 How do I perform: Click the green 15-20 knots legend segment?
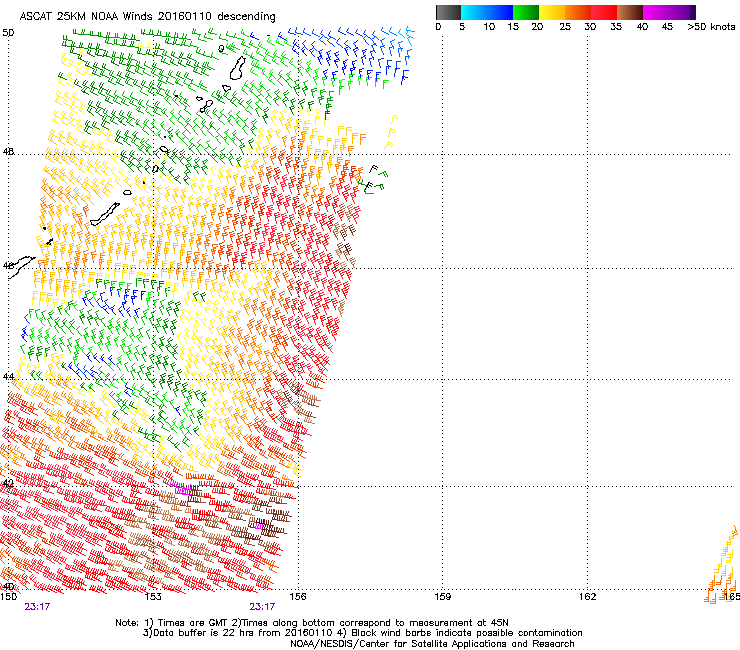(x=526, y=12)
